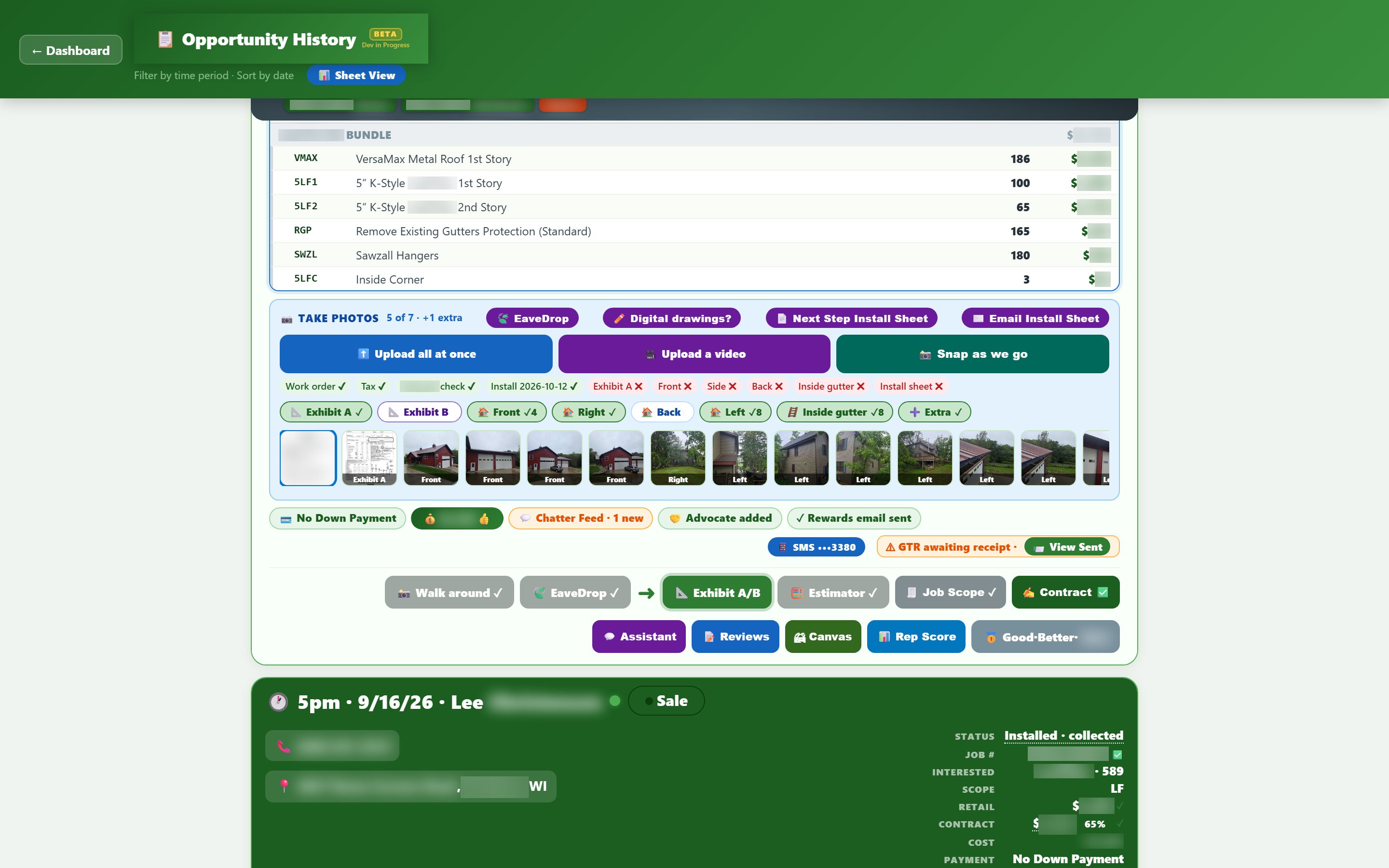Launch the Assistant
The image size is (1389, 868).
(639, 636)
